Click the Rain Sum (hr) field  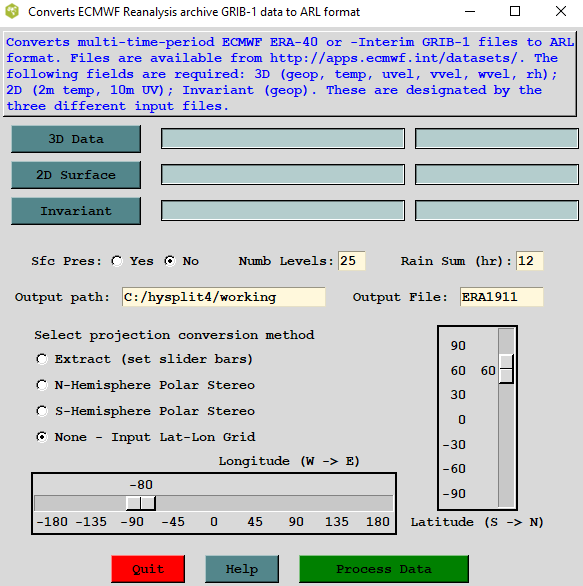(x=529, y=261)
